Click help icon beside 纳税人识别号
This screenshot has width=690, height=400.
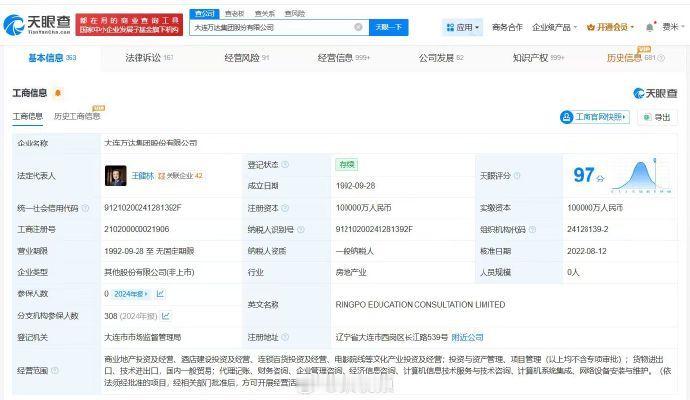(301, 229)
